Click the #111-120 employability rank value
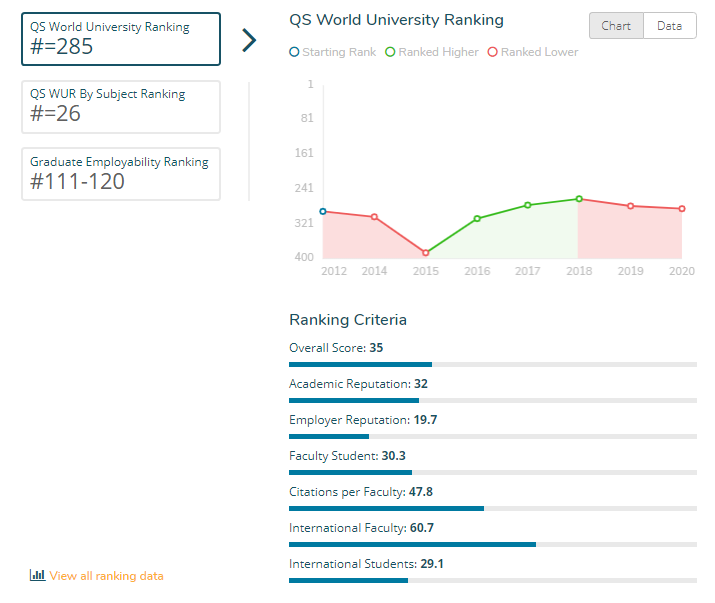Screen dimensions: 715x603 point(77,182)
